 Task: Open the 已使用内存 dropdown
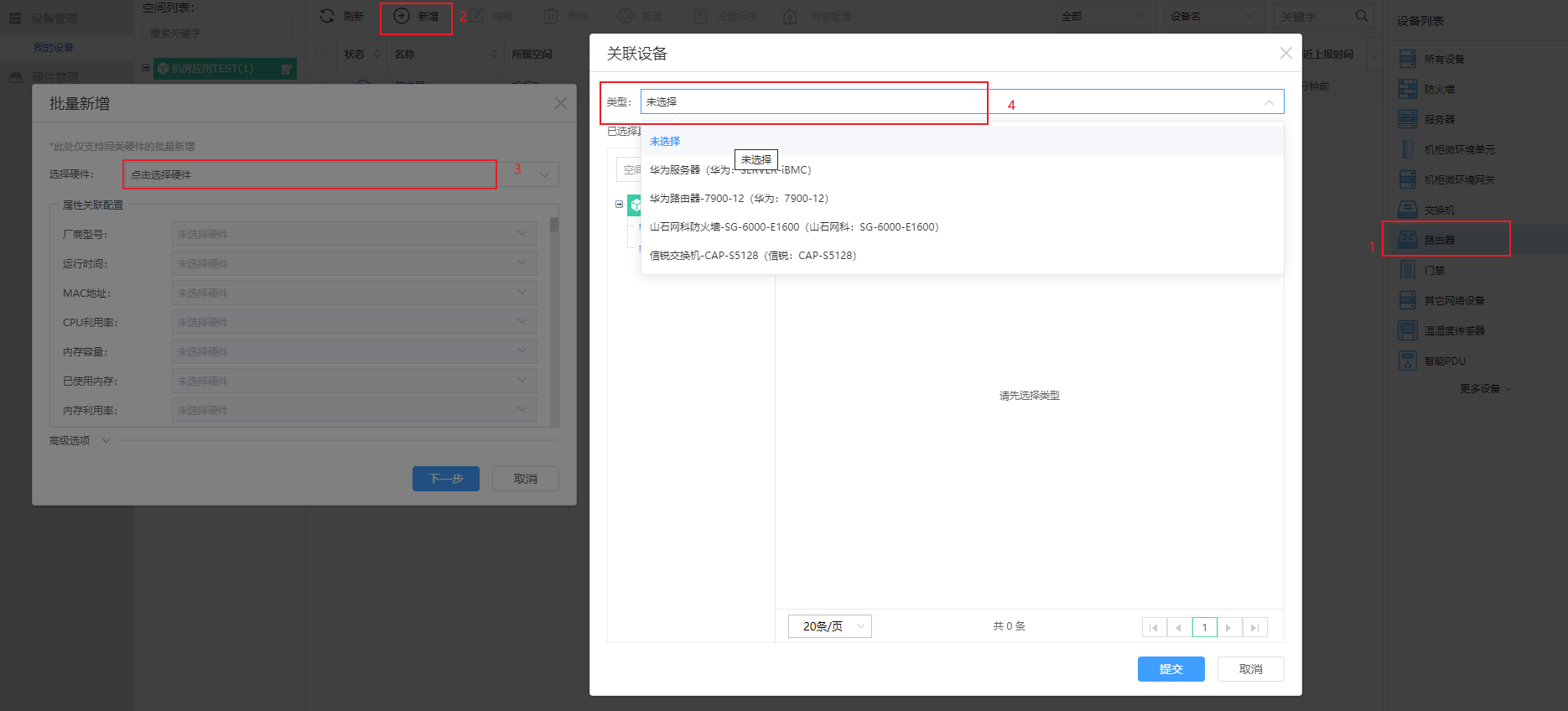click(x=354, y=381)
